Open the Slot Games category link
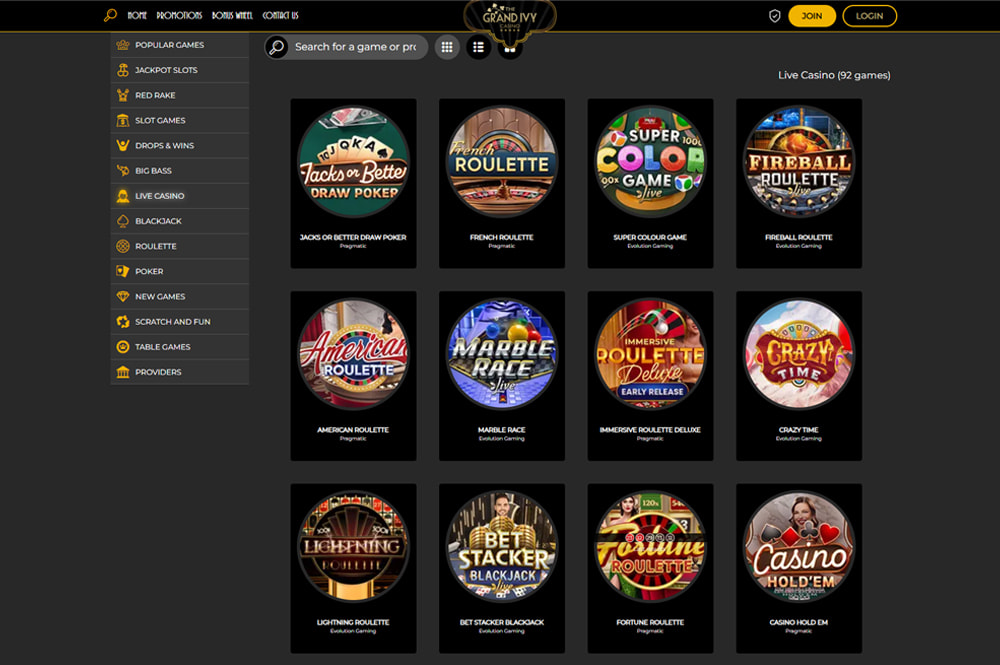Screen dimensions: 1000x665 click(x=160, y=121)
